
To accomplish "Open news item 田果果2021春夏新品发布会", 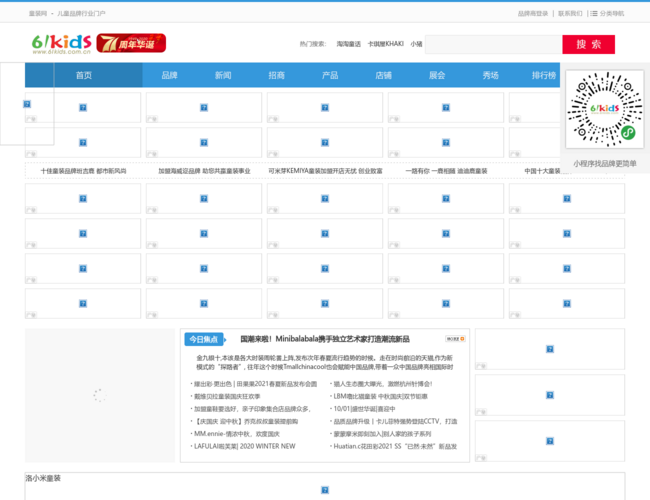I will tap(255, 384).
